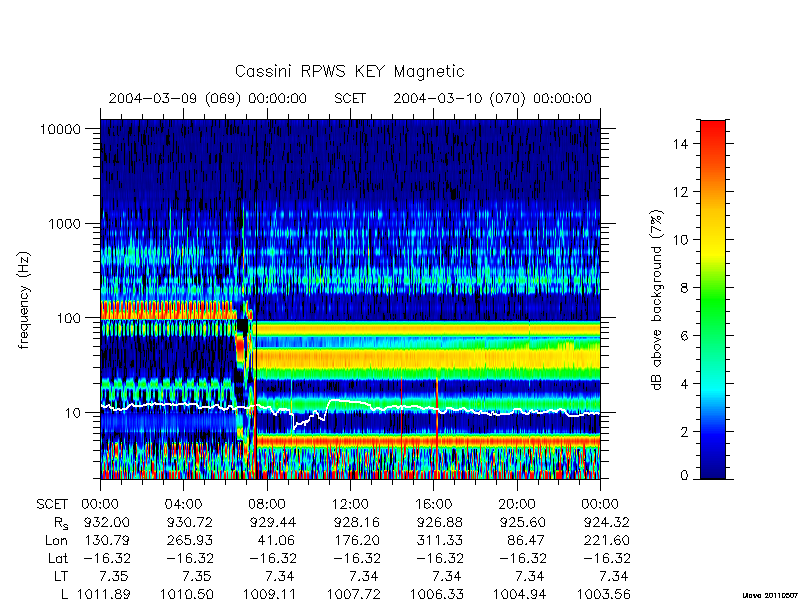Click the SCET label between the date headers
This screenshot has height=600, width=800.
(350, 98)
